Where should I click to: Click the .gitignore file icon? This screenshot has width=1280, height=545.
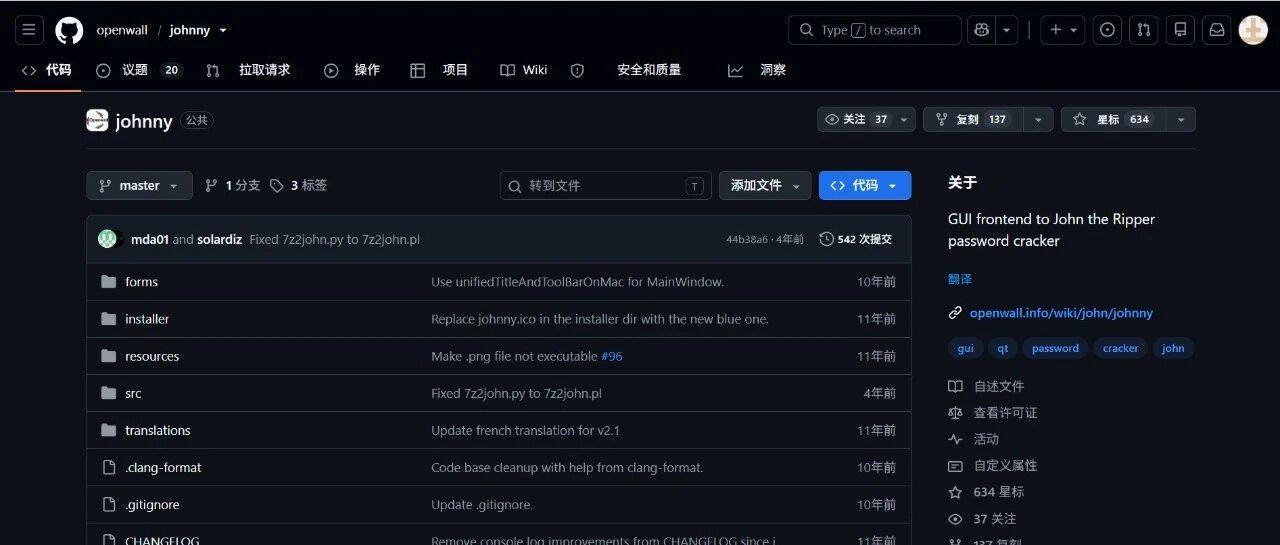pyautogui.click(x=109, y=504)
